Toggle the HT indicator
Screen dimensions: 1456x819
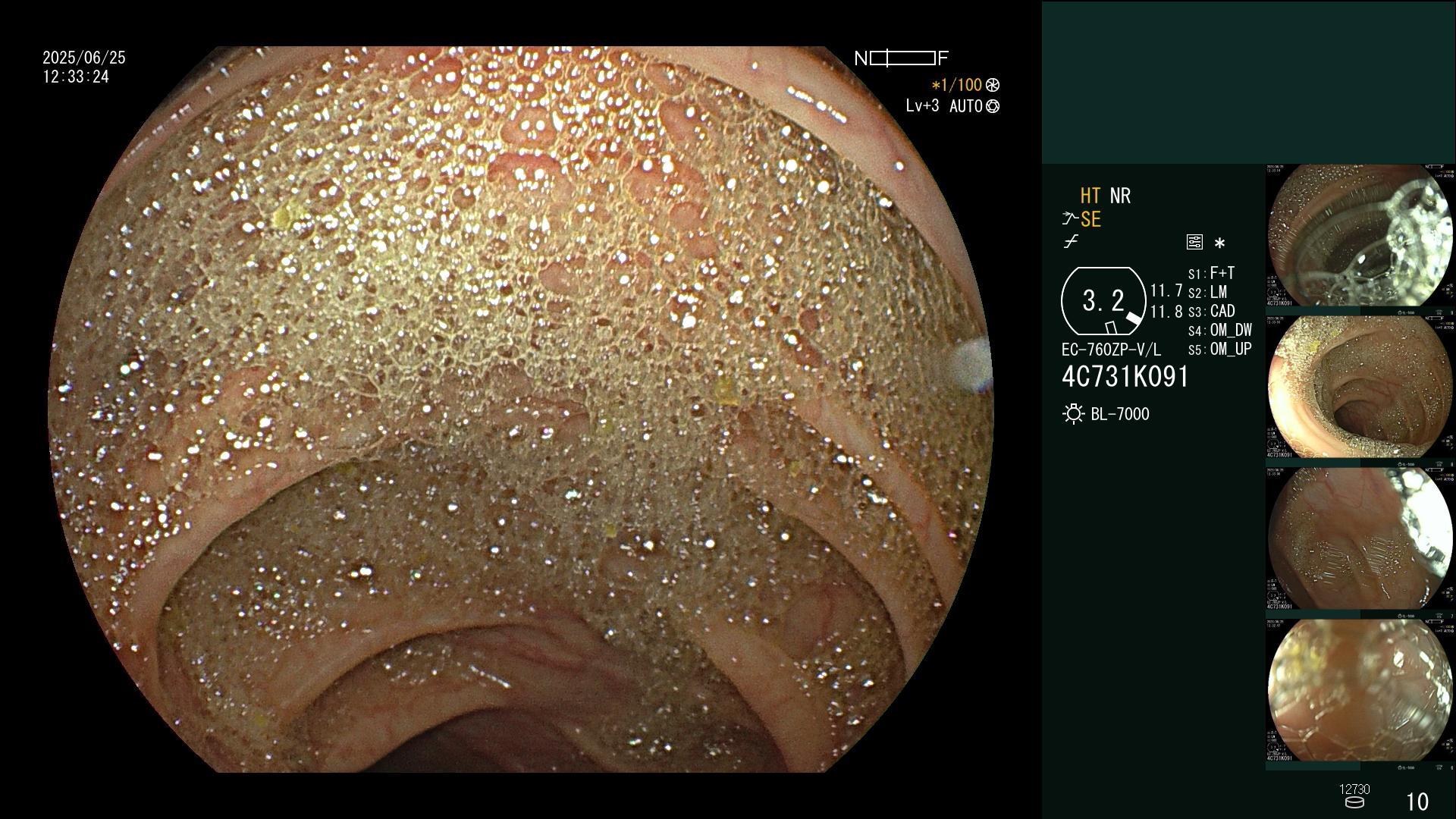coord(1090,196)
